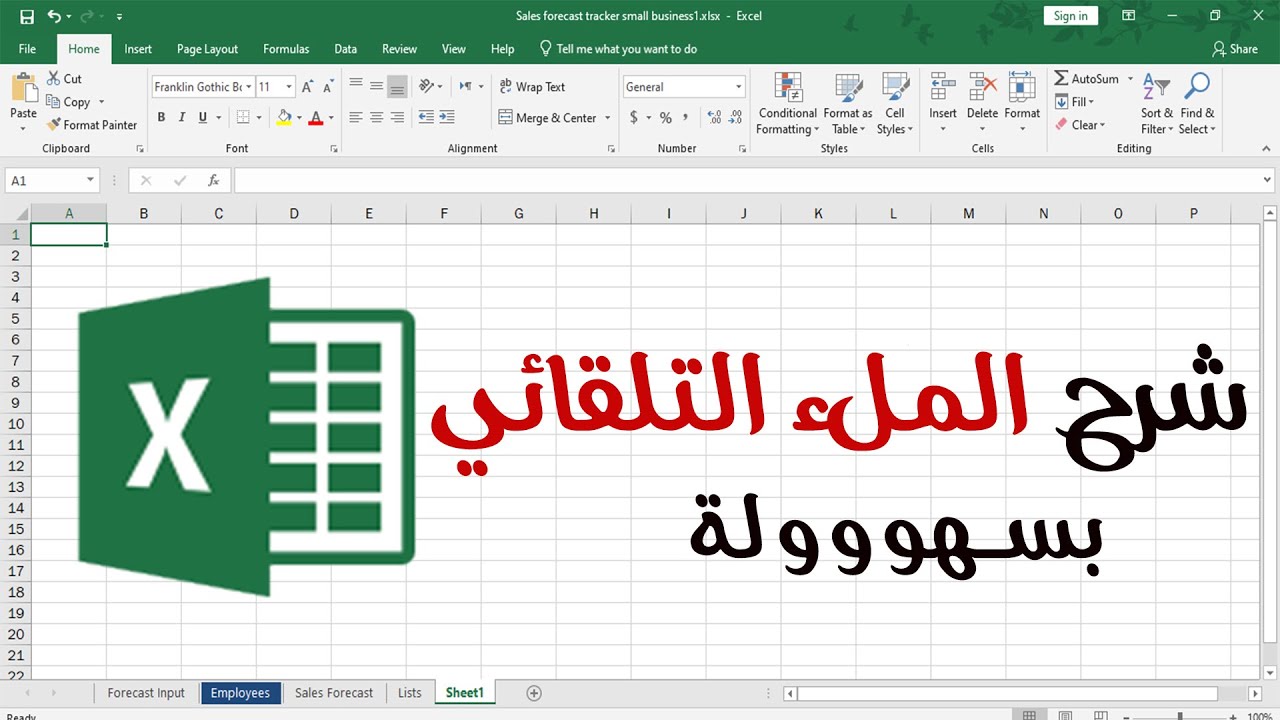Screen dimensions: 1280x720
Task: Toggle Wrap Text
Action: coord(532,87)
